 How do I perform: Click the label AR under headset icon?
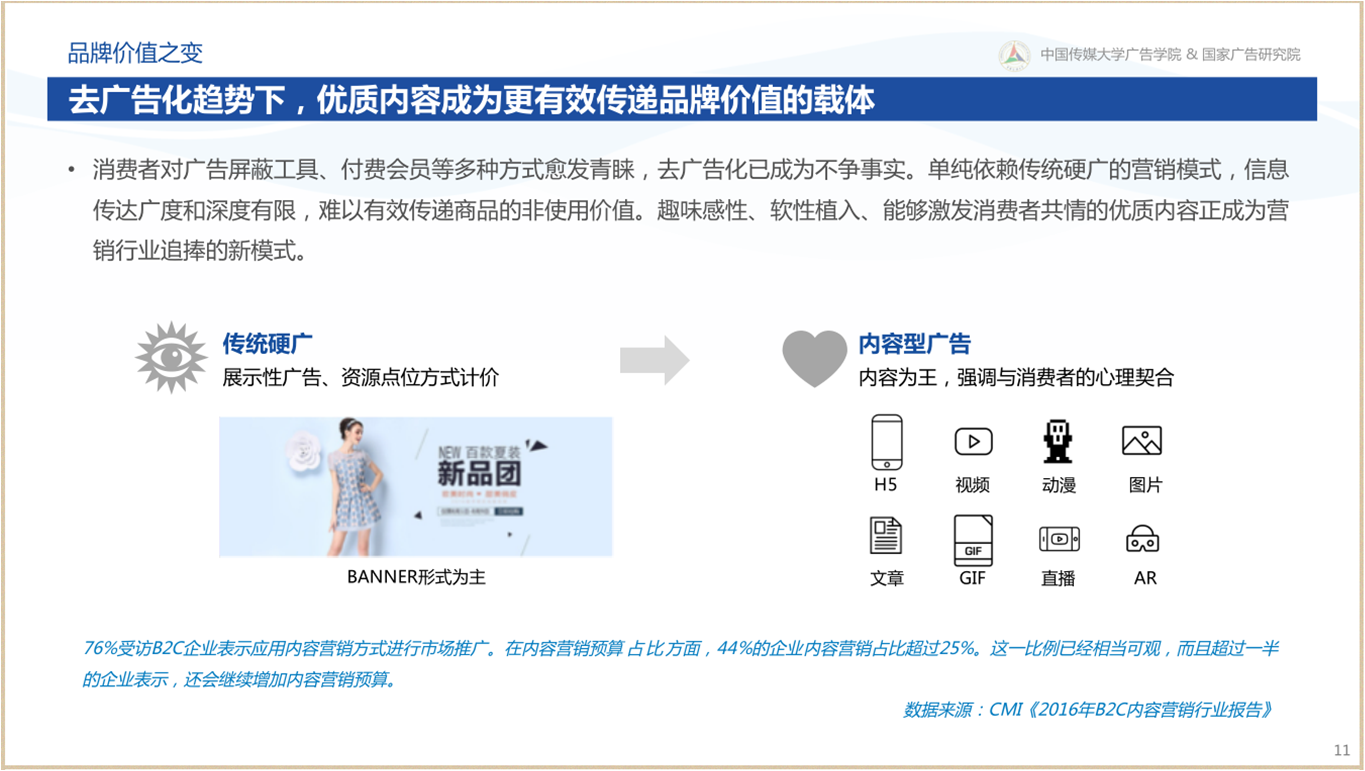(1145, 578)
